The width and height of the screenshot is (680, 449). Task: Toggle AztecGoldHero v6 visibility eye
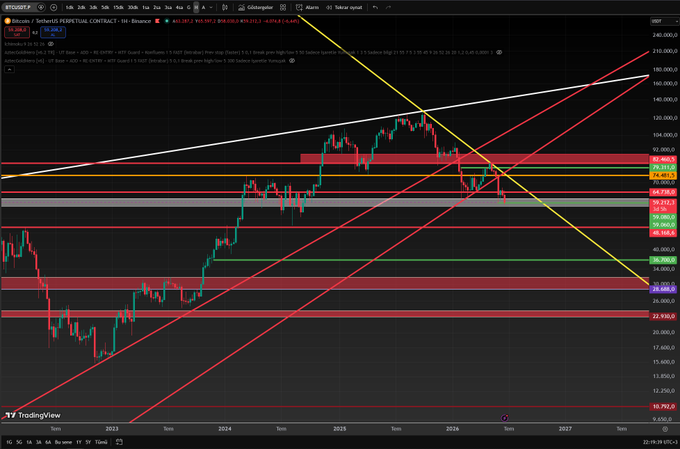[292, 61]
